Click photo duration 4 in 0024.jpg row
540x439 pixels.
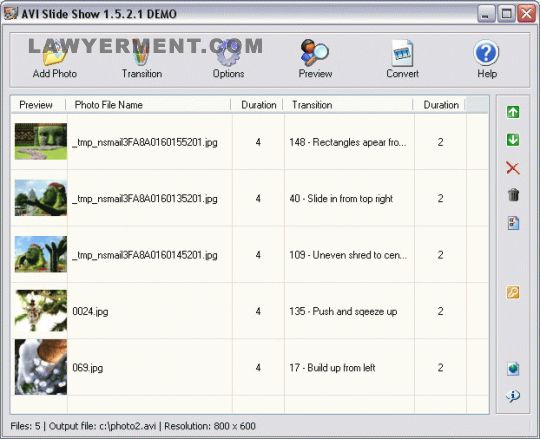(258, 312)
